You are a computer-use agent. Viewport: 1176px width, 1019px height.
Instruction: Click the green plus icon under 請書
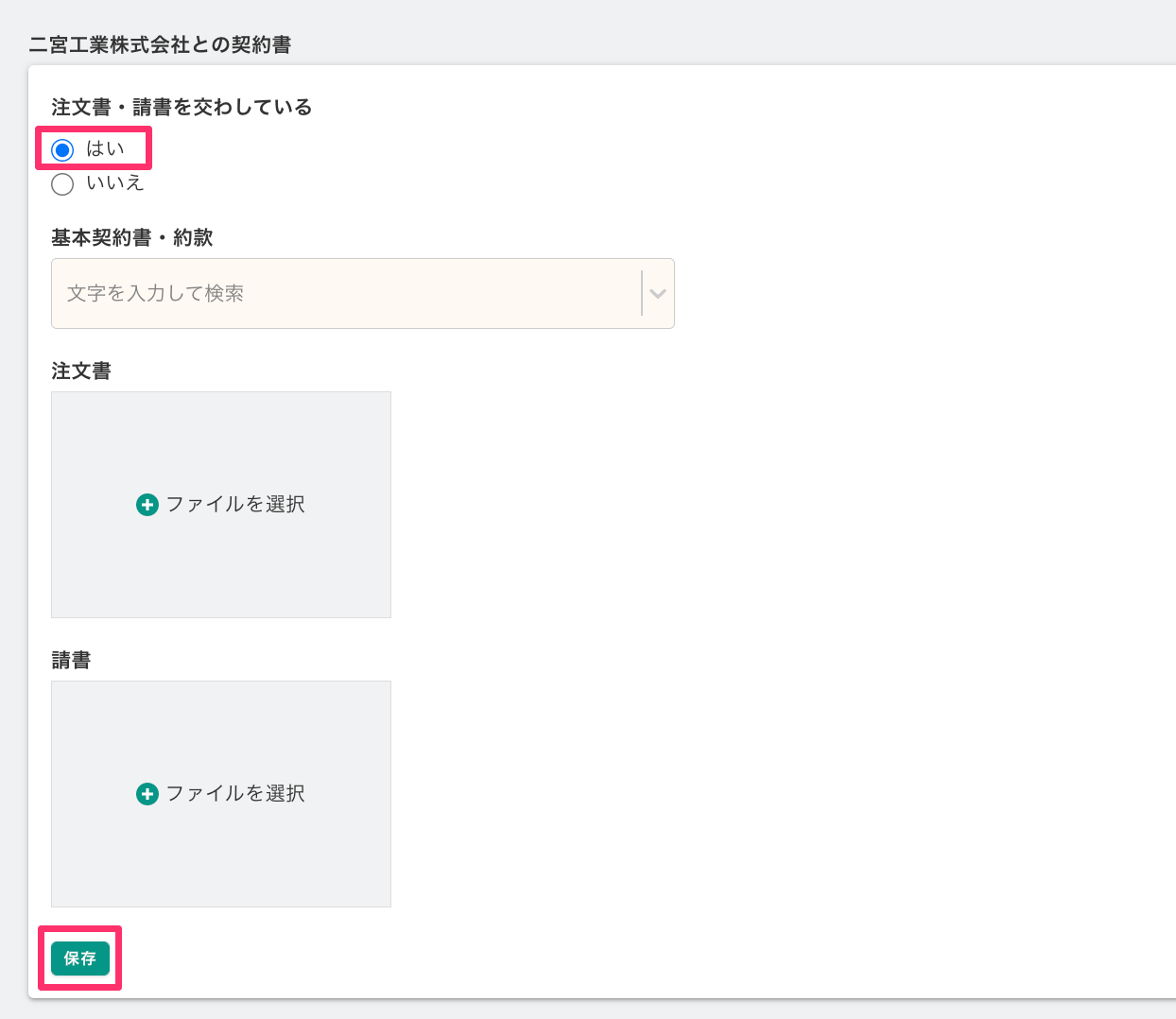click(x=147, y=794)
